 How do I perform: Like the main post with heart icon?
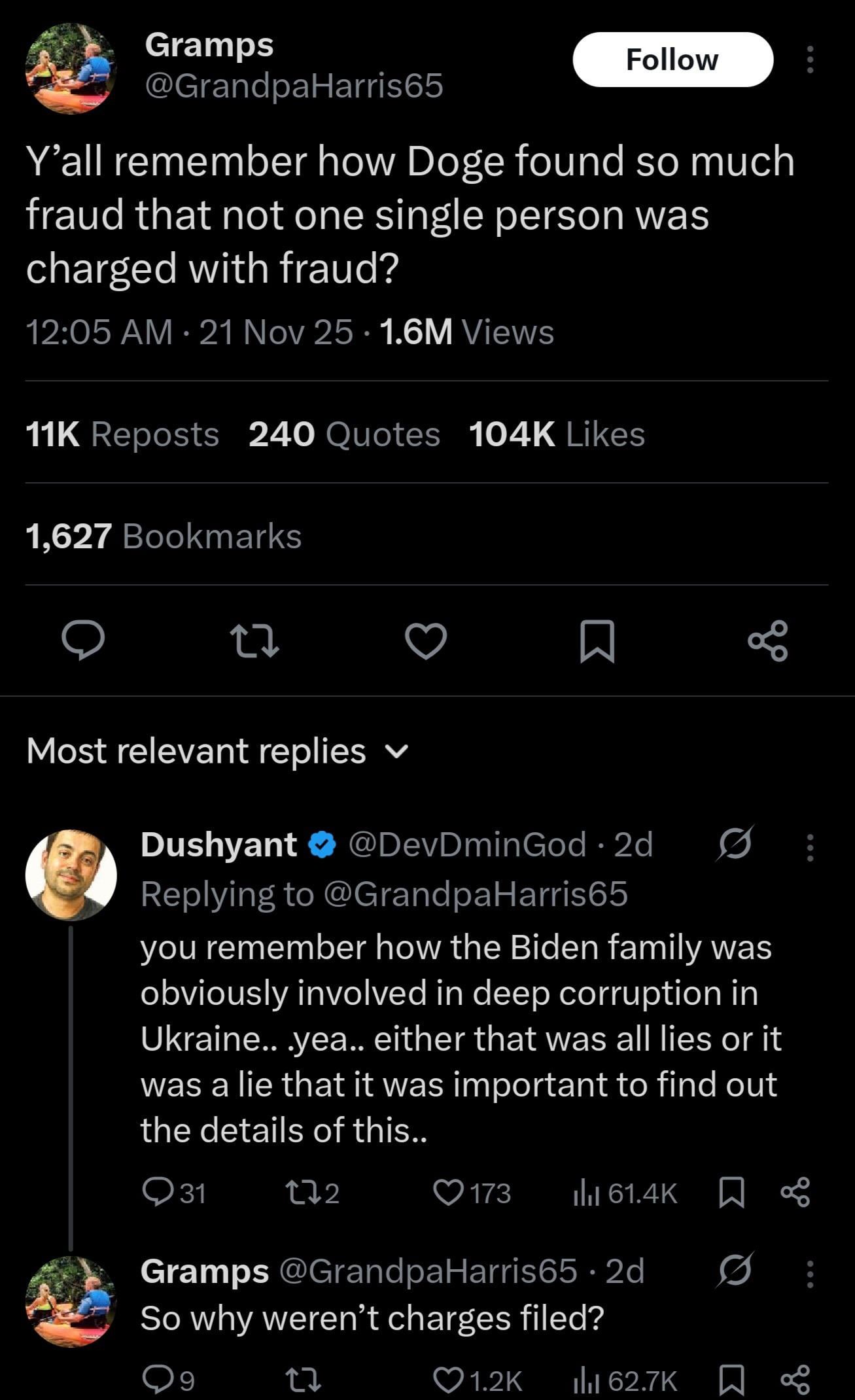coord(426,640)
